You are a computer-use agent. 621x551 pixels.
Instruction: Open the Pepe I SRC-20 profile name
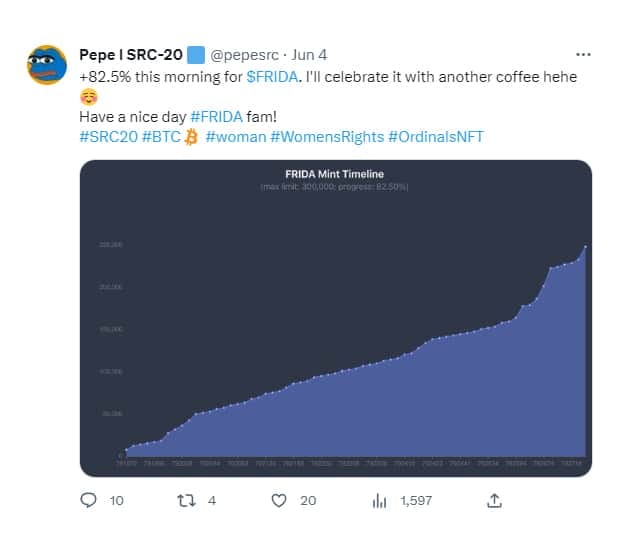tap(130, 54)
